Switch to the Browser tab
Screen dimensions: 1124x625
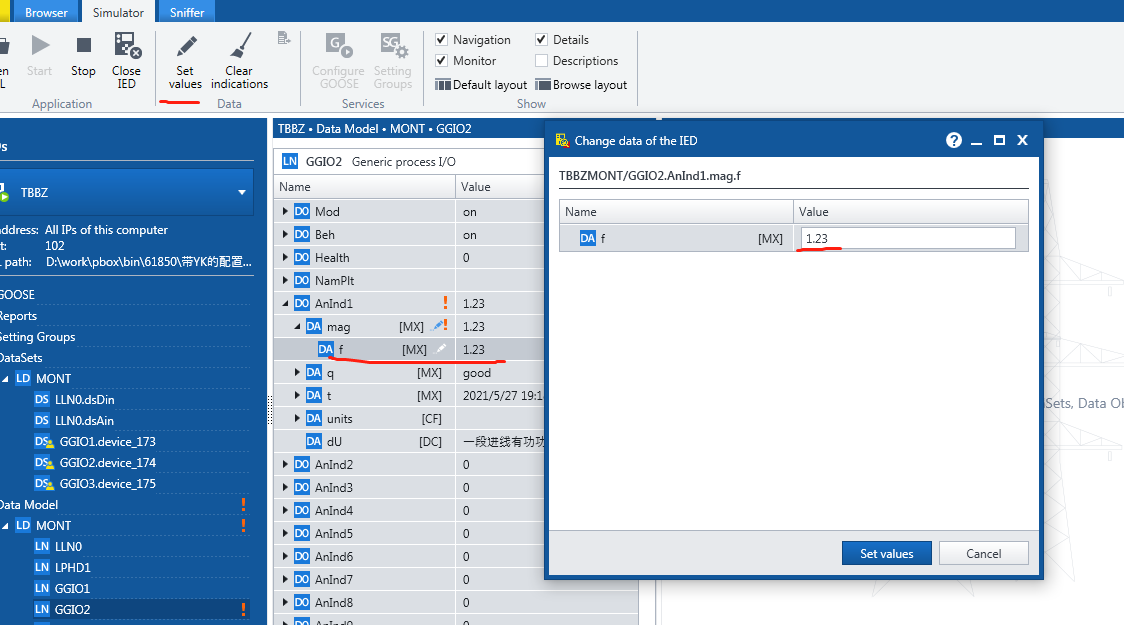click(47, 12)
